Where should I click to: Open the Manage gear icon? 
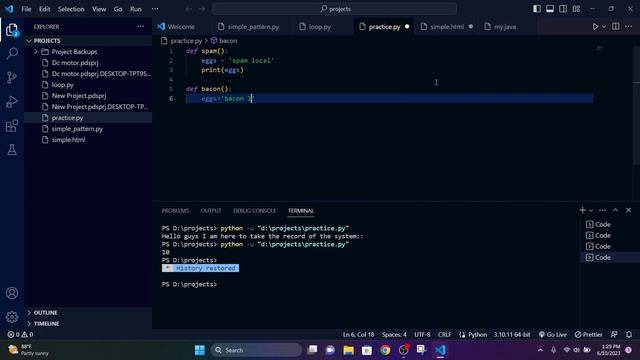12,317
